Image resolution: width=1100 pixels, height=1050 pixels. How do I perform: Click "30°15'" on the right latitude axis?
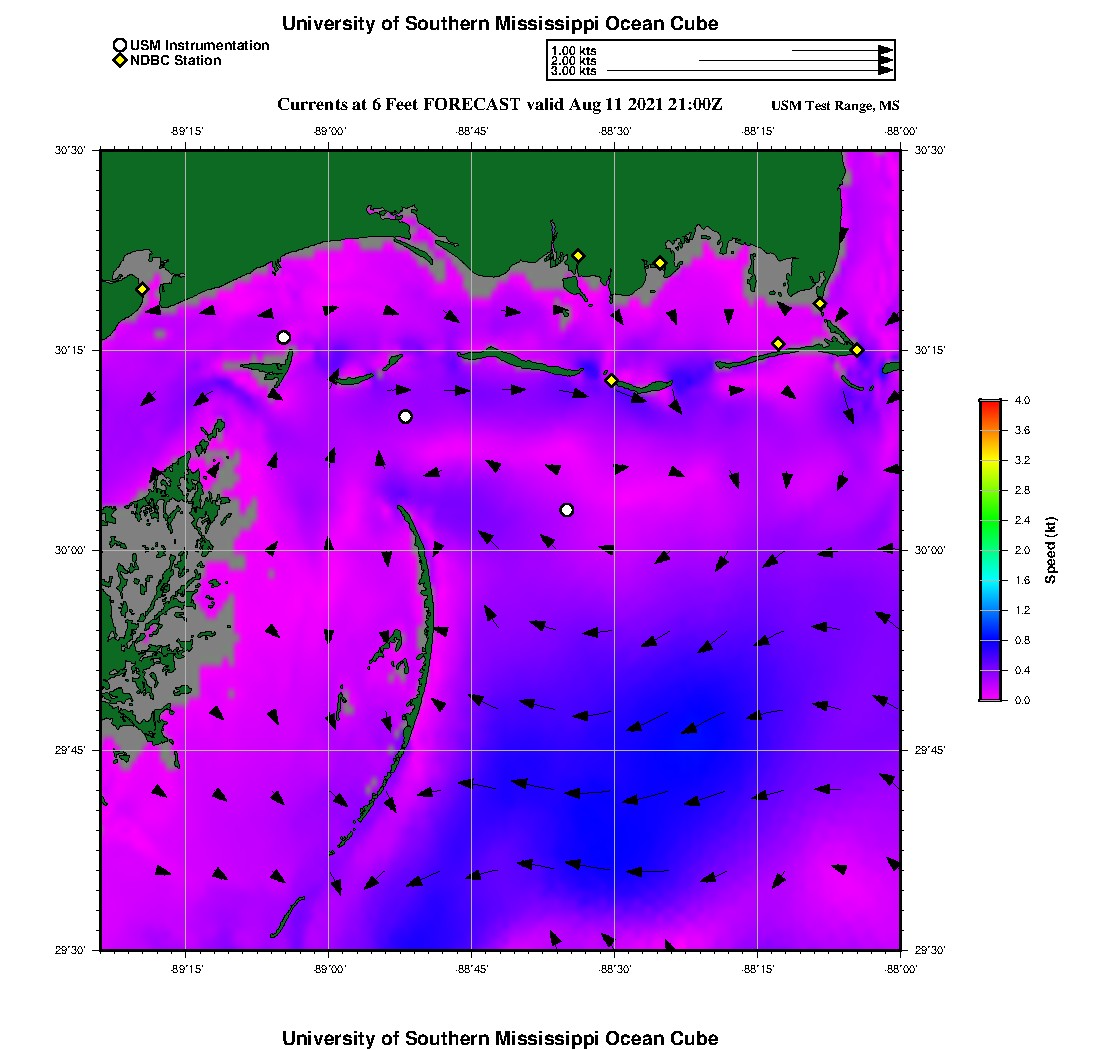pos(930,350)
